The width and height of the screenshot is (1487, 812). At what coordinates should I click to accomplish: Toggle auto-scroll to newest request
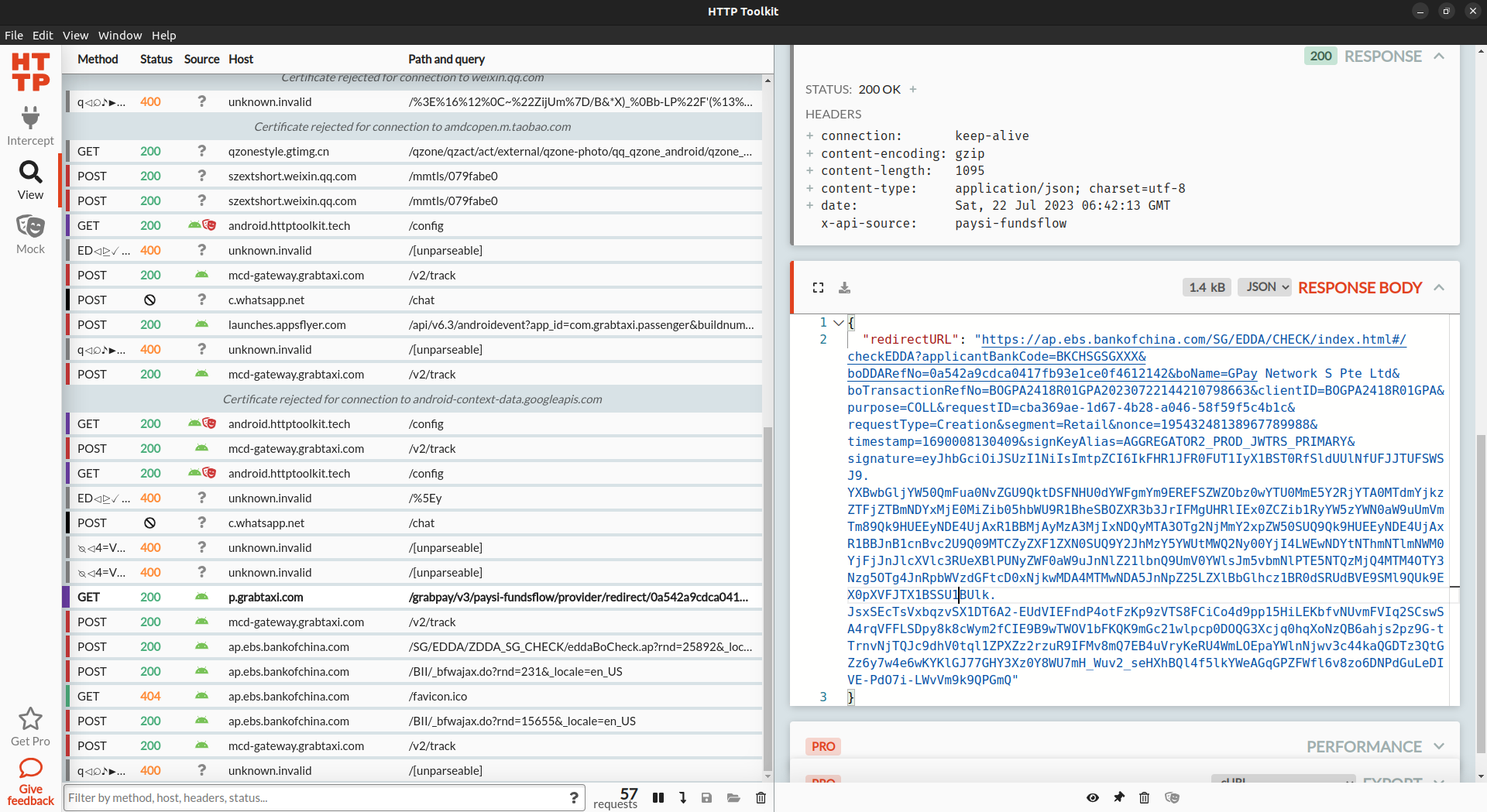tap(682, 797)
